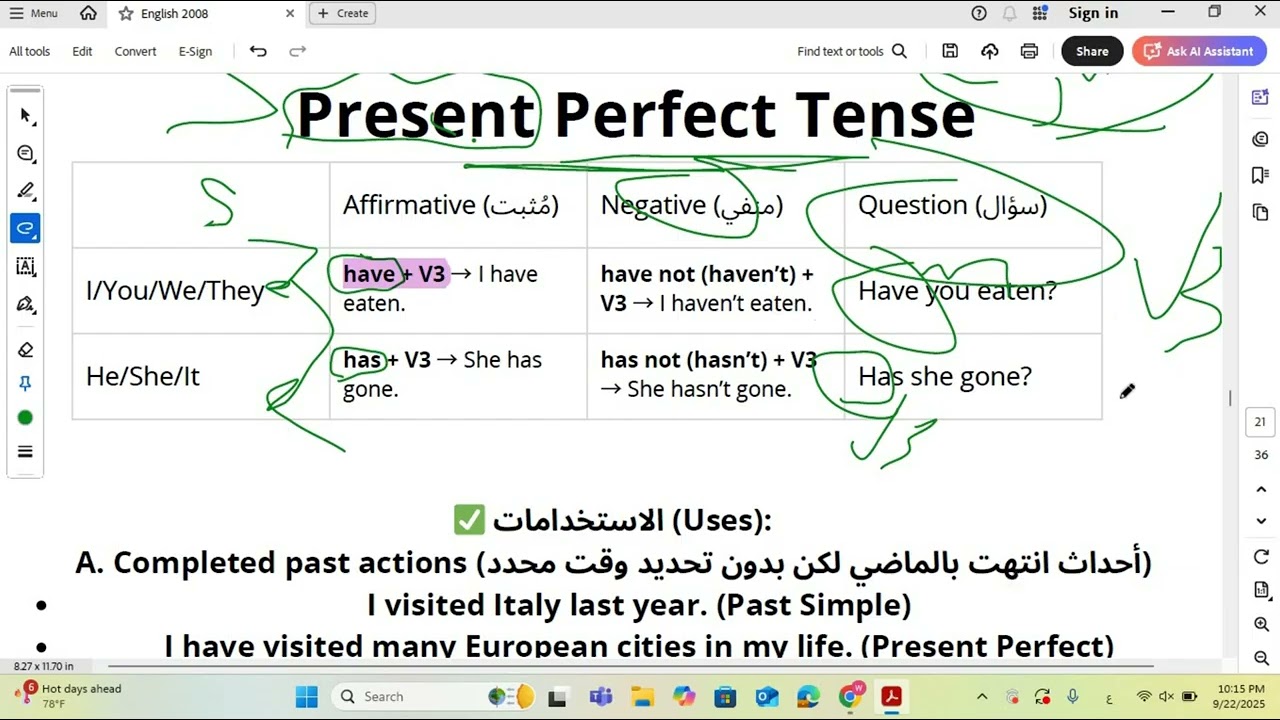1280x720 pixels.
Task: Open the bookmarks panel
Action: point(1260,175)
